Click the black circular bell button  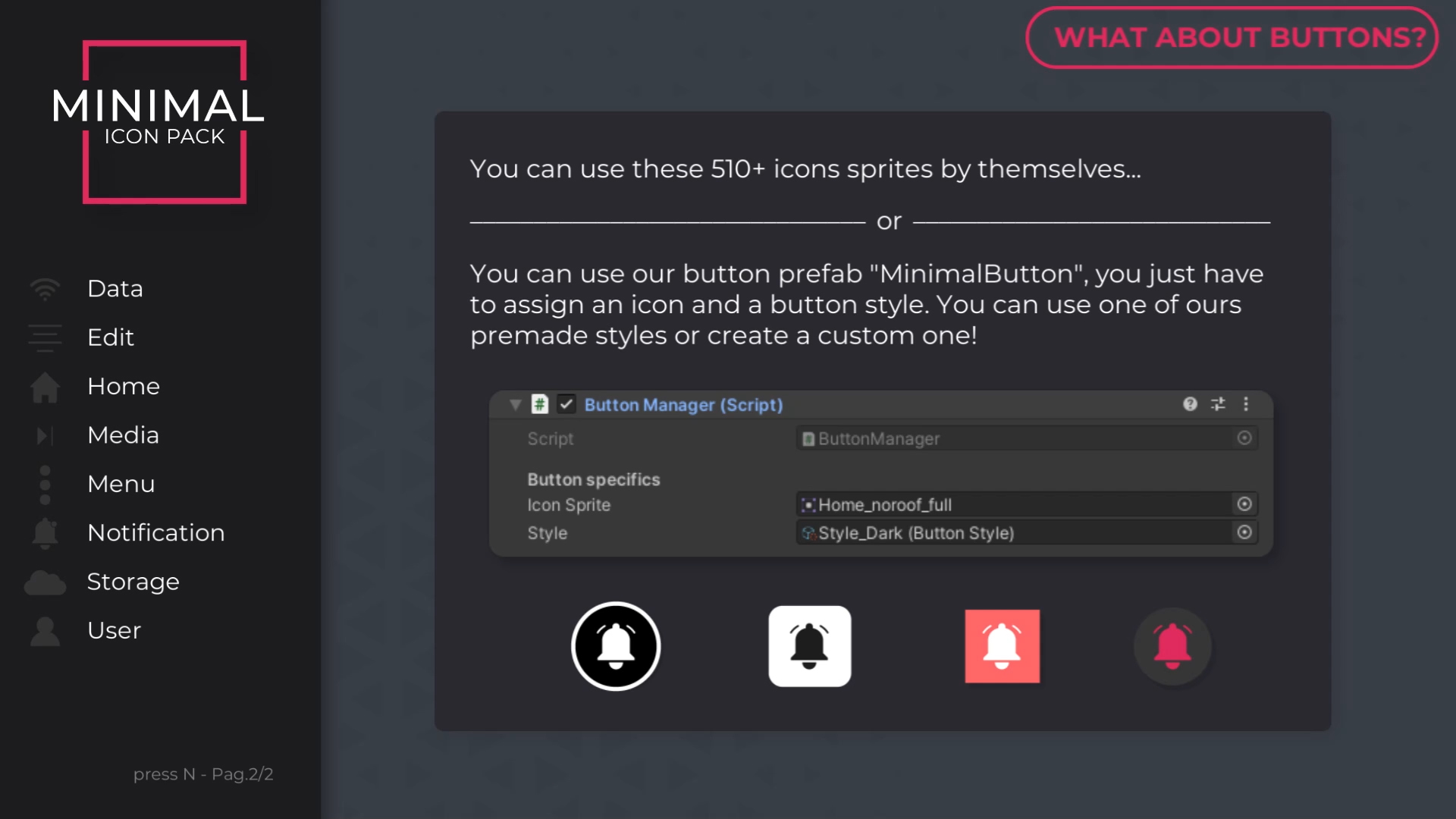click(616, 646)
